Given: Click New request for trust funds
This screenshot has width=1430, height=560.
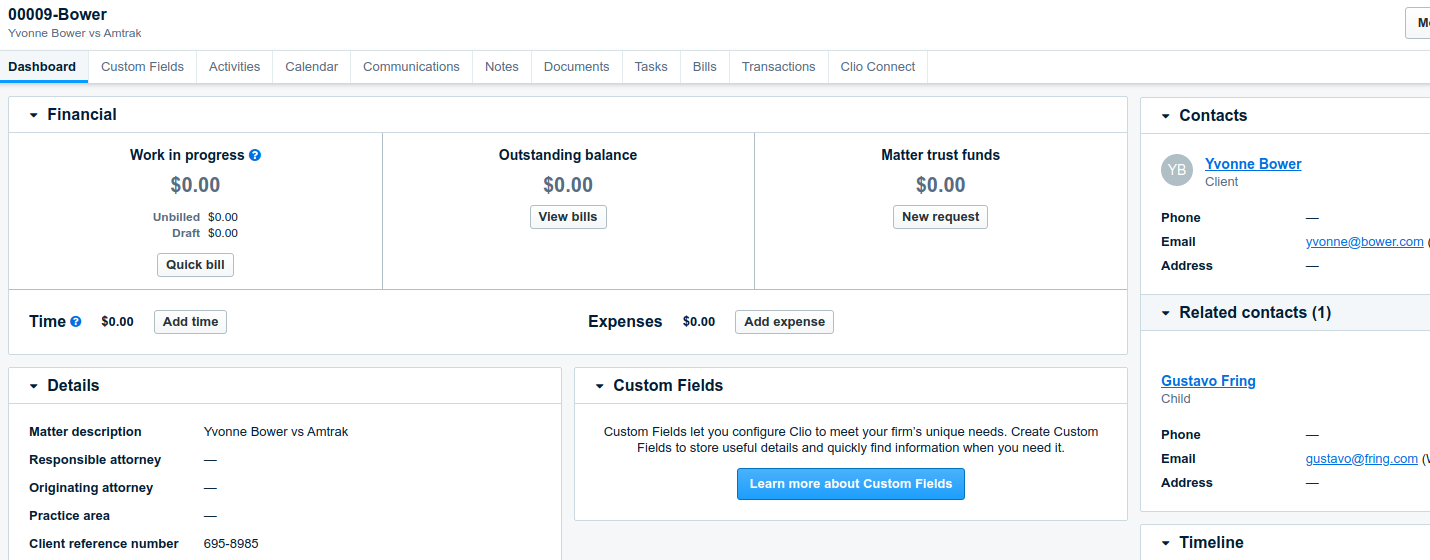Looking at the screenshot, I should tap(940, 217).
